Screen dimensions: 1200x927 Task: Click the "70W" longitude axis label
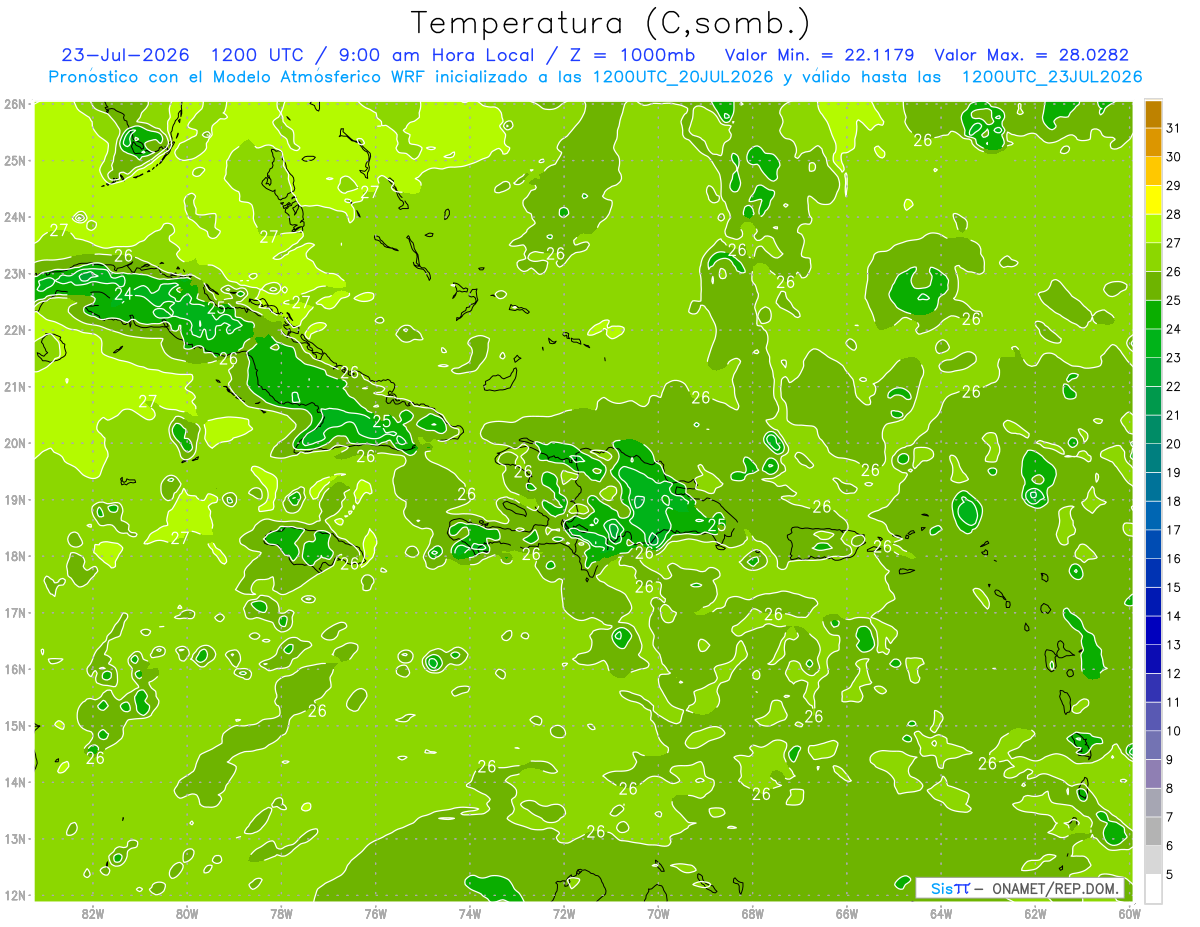[x=658, y=913]
